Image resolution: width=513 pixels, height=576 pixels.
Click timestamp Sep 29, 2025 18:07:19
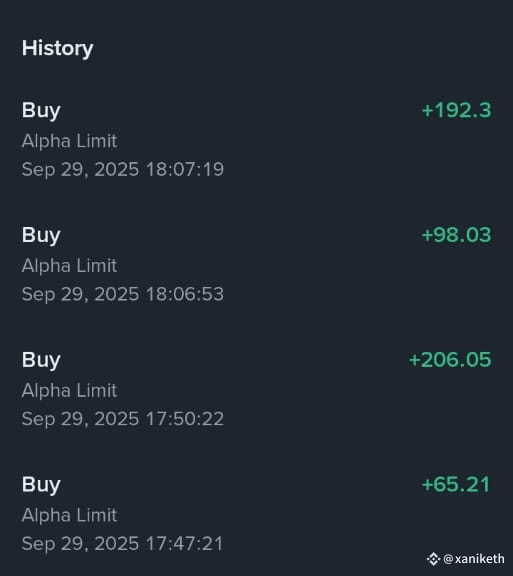point(123,169)
